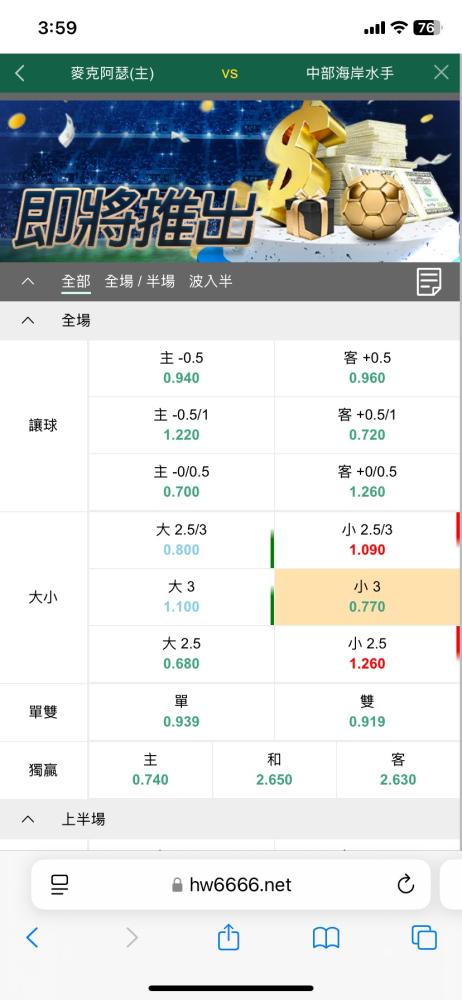Go forward in Safari toolbar
This screenshot has width=462, height=1000.
(x=131, y=938)
